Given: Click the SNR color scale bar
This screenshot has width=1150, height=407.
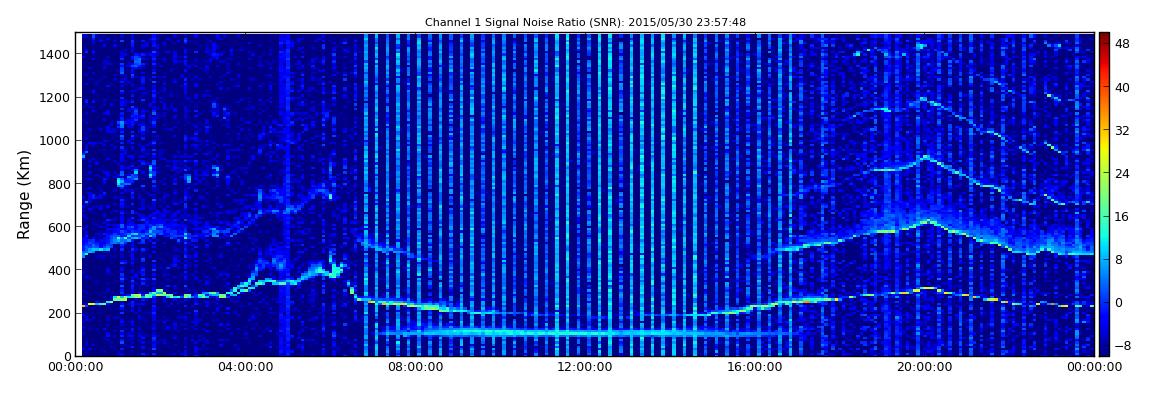Looking at the screenshot, I should (1104, 194).
